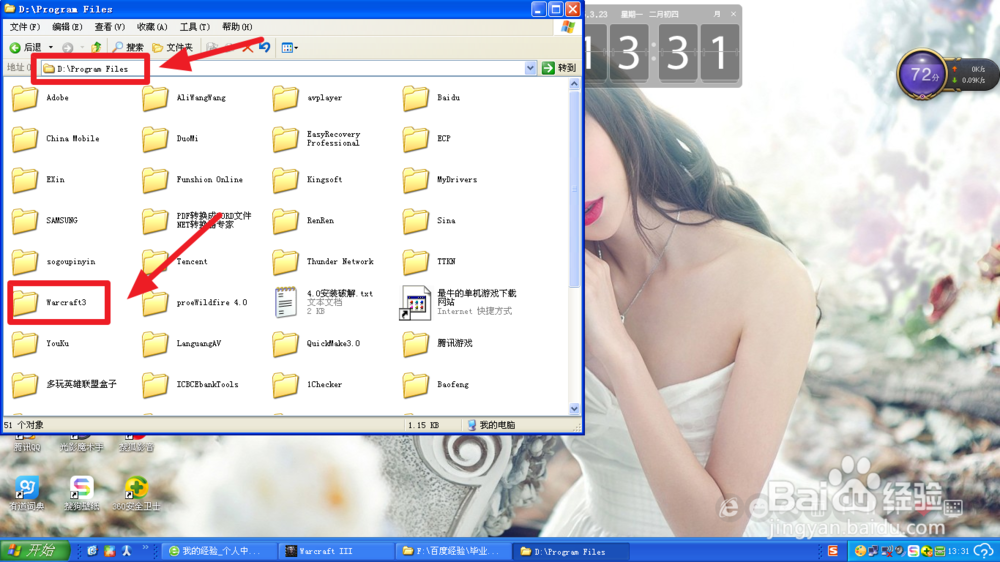This screenshot has width=1000, height=562.
Task: Select the sogoupinyin folder
Action: (x=54, y=262)
